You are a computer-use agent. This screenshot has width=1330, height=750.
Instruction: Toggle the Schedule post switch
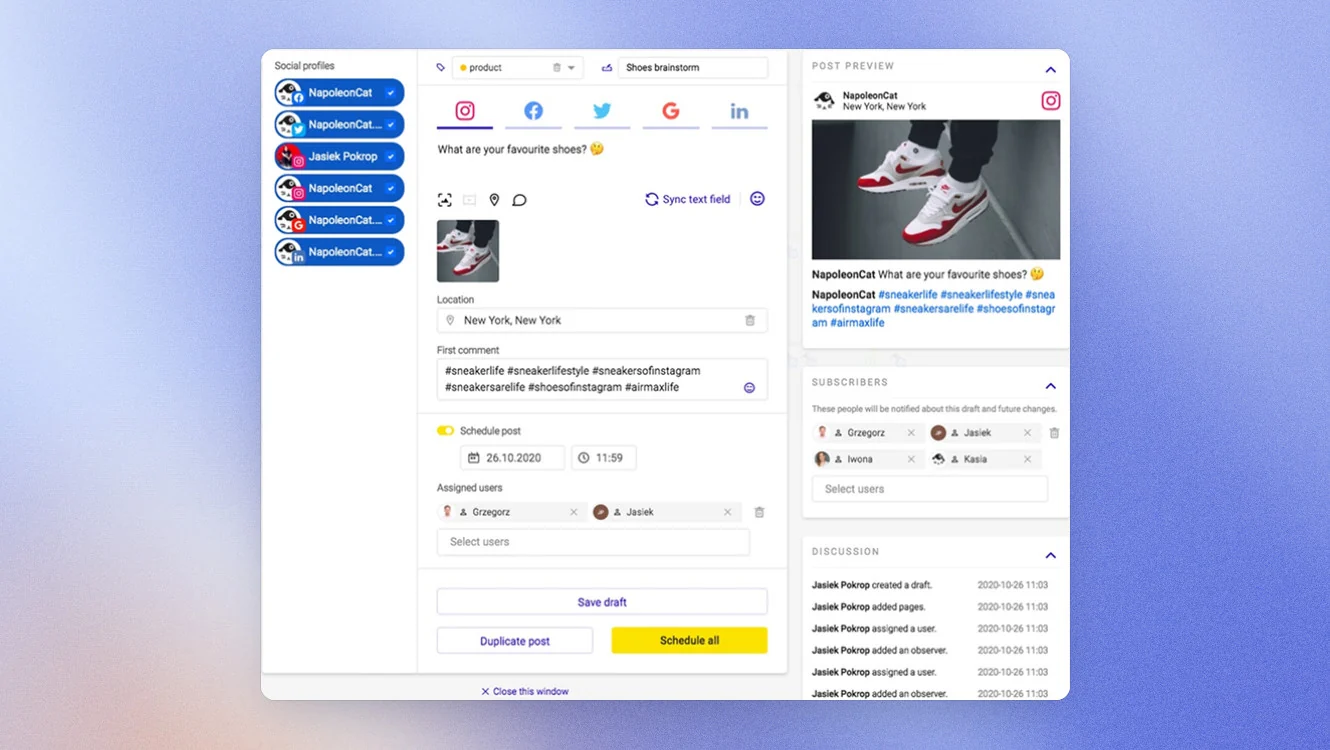445,431
